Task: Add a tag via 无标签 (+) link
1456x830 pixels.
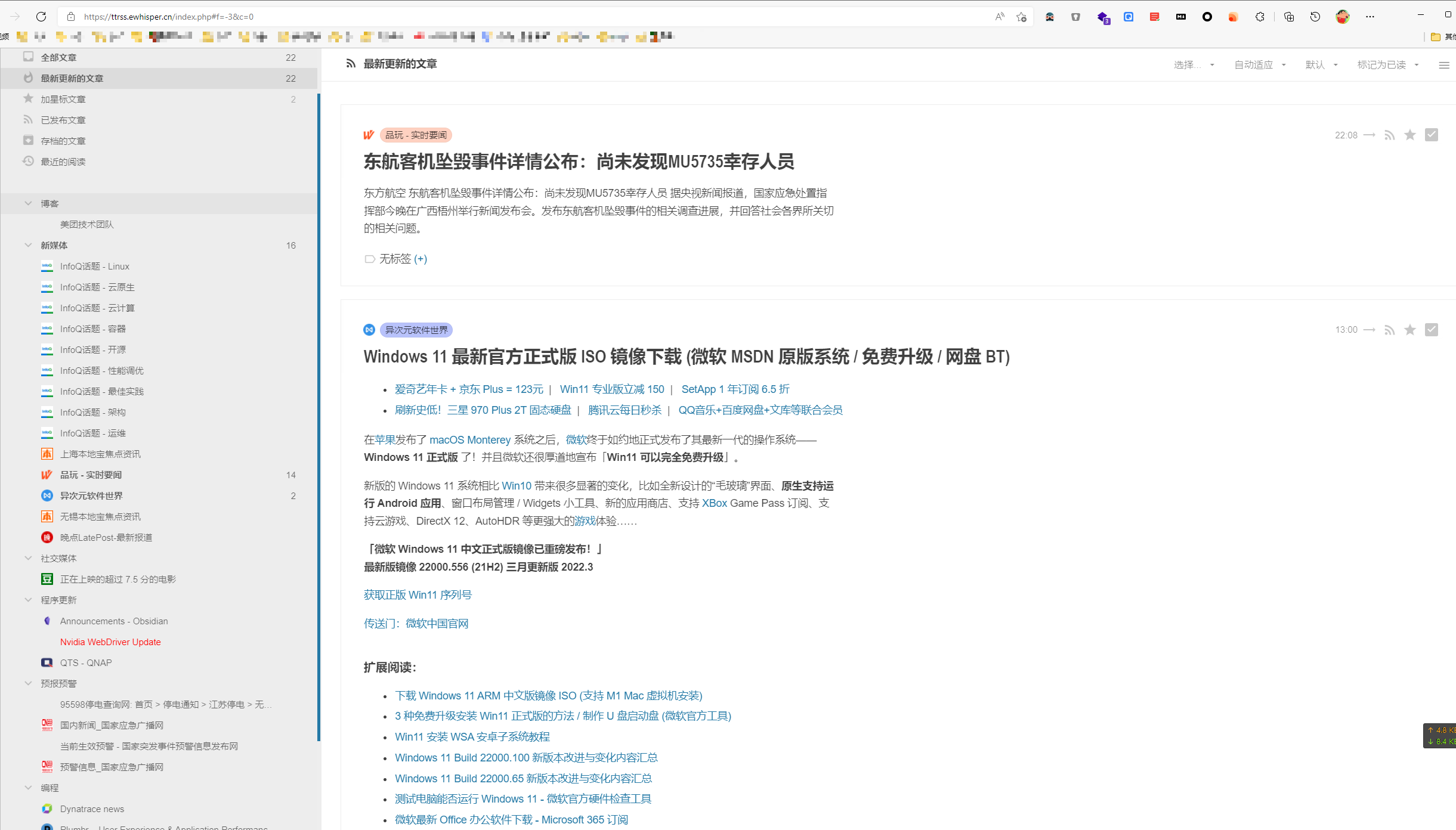Action: click(422, 259)
